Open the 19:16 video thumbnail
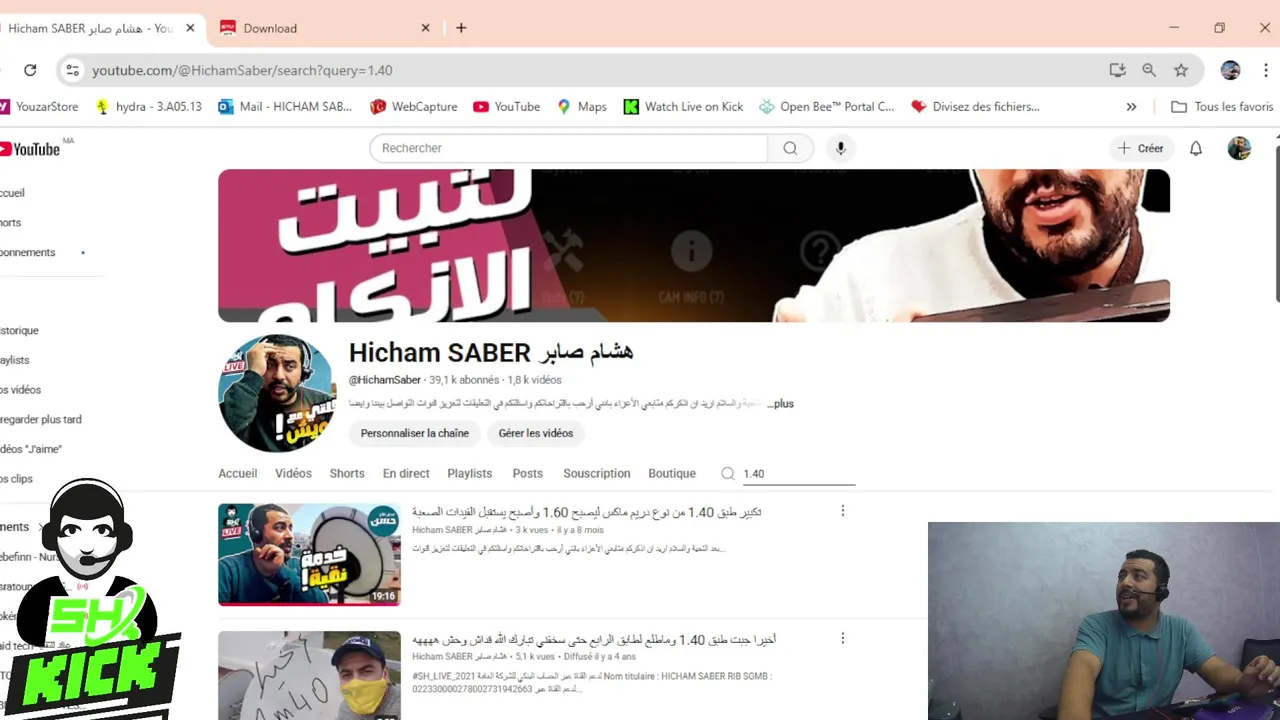This screenshot has width=1280, height=720. [x=309, y=554]
